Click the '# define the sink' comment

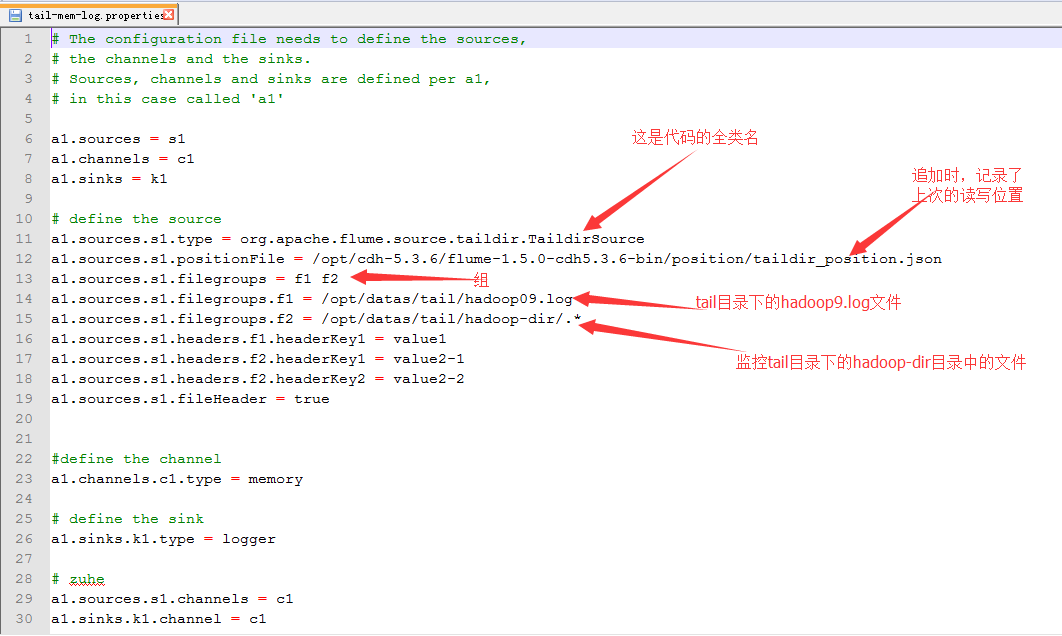pos(127,519)
